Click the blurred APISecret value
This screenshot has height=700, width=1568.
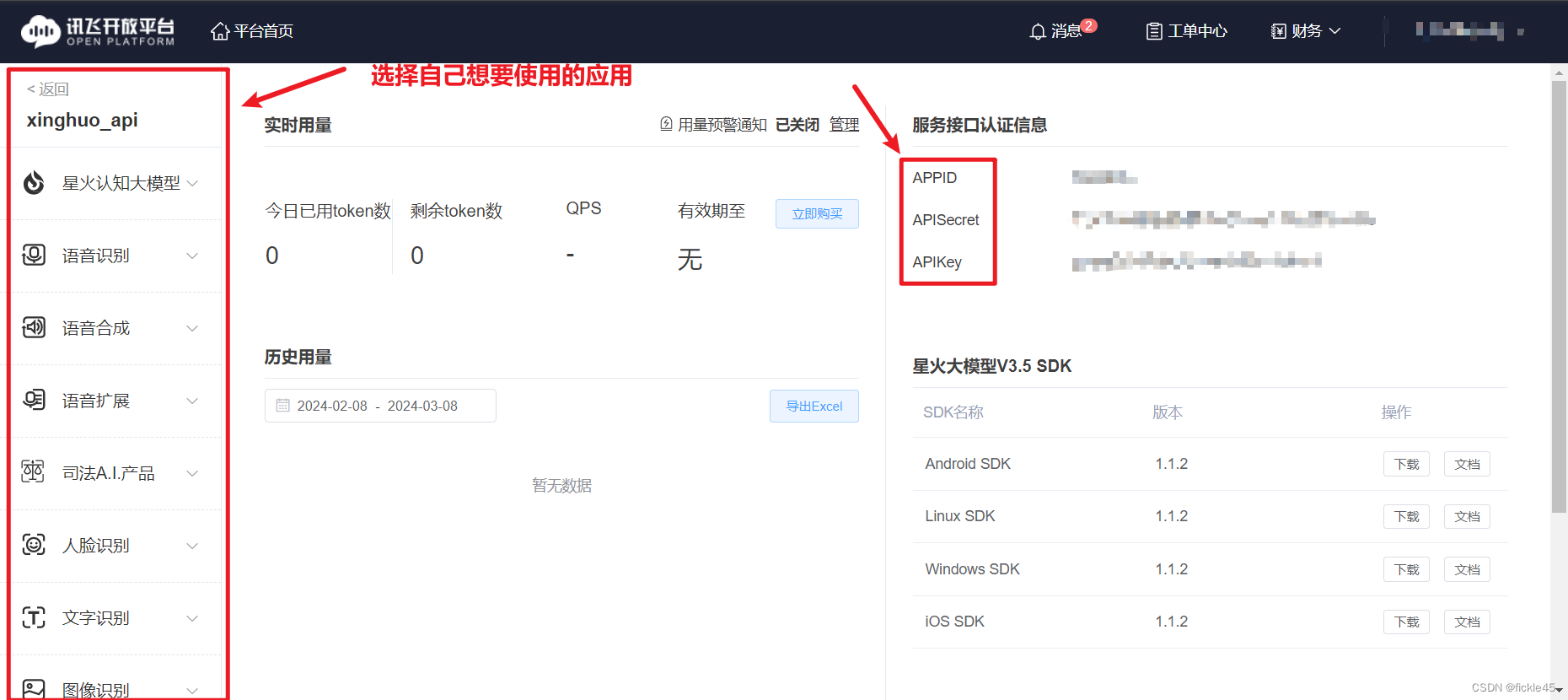click(1223, 219)
